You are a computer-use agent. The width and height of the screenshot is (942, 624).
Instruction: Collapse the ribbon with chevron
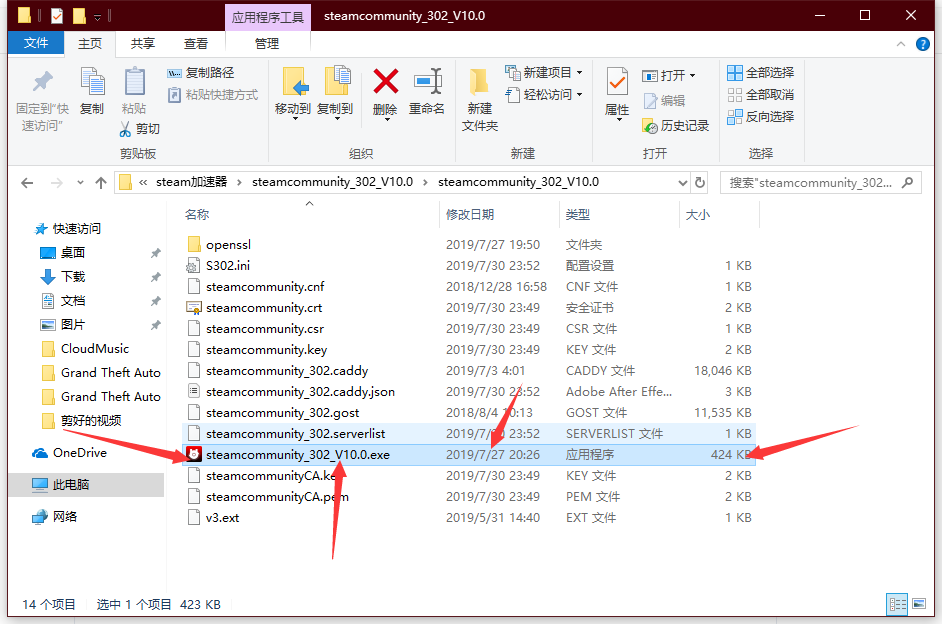coord(901,44)
